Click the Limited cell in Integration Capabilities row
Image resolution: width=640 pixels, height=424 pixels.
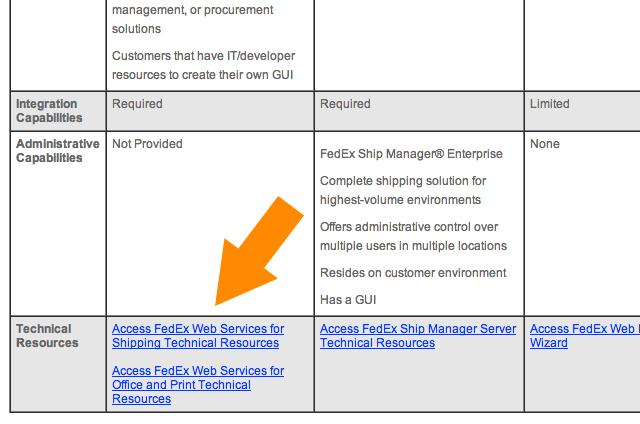click(582, 111)
